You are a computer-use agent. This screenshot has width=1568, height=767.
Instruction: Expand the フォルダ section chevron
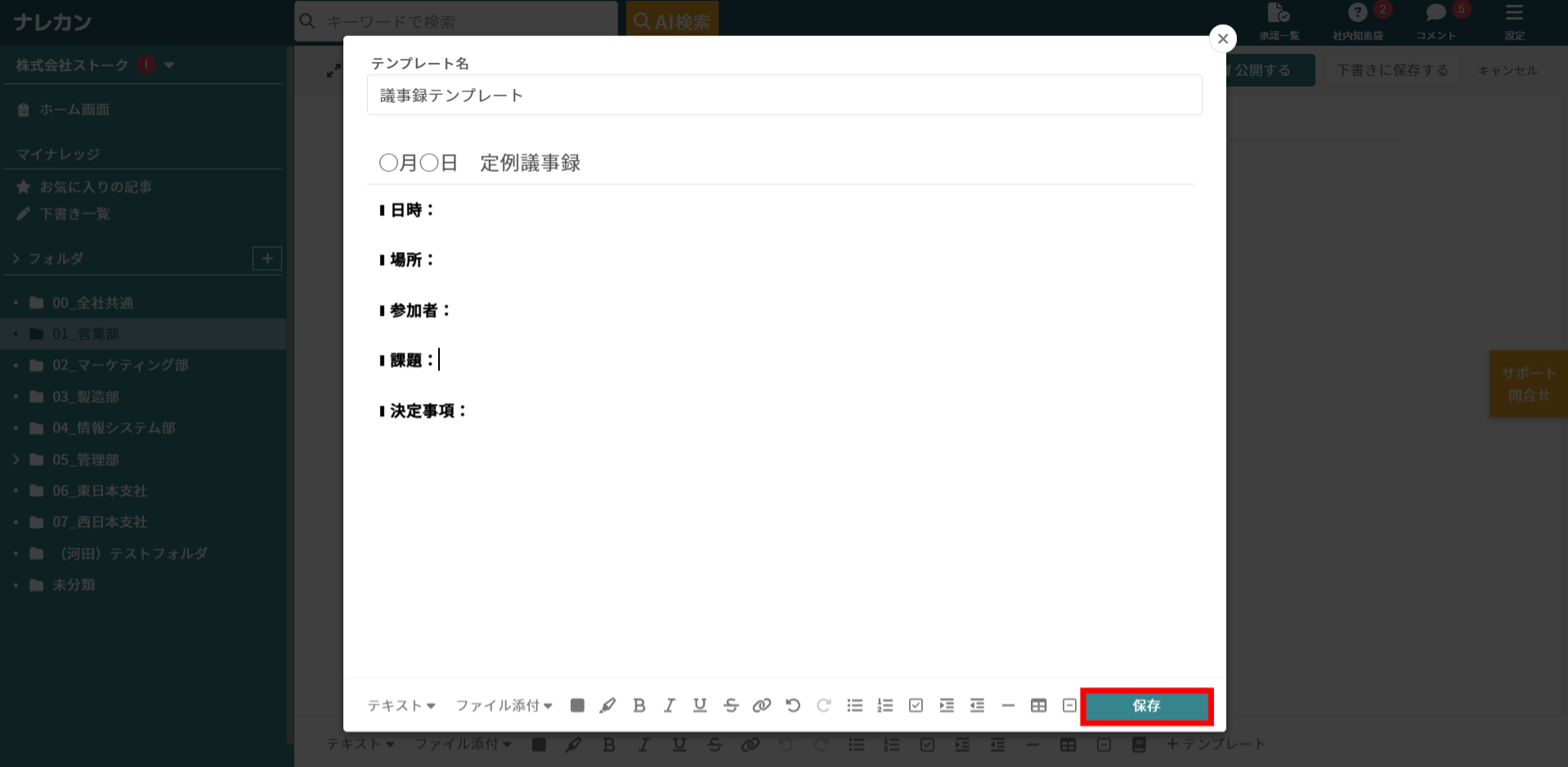16,258
